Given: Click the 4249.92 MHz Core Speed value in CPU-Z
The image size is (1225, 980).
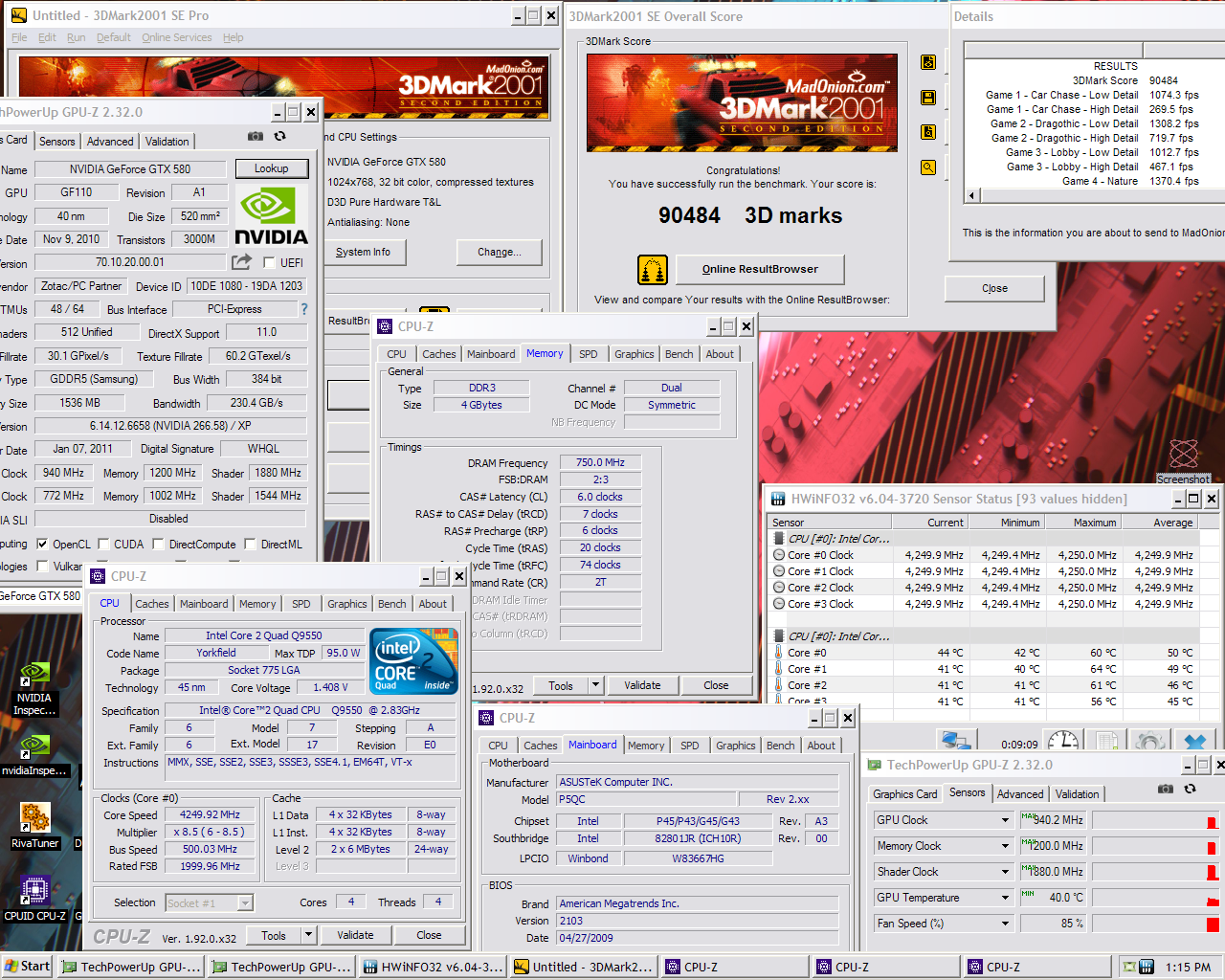Looking at the screenshot, I should coord(211,815).
